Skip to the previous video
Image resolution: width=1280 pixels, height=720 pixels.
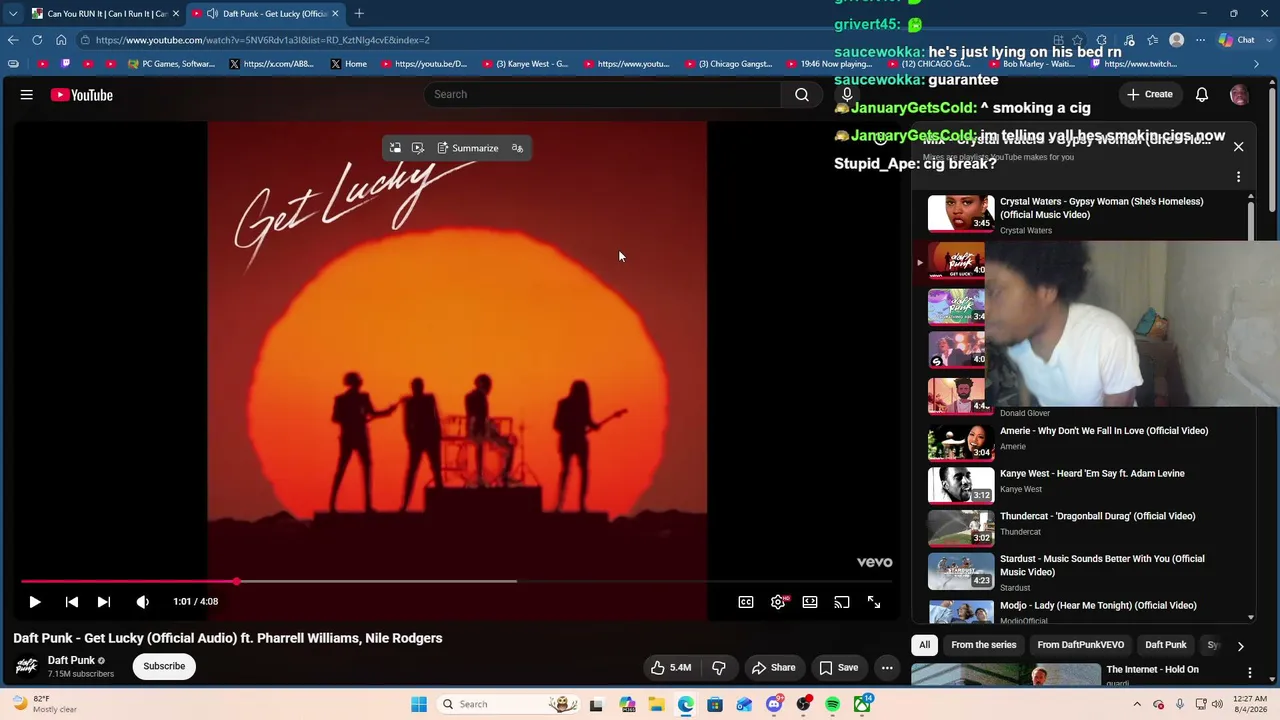72,602
